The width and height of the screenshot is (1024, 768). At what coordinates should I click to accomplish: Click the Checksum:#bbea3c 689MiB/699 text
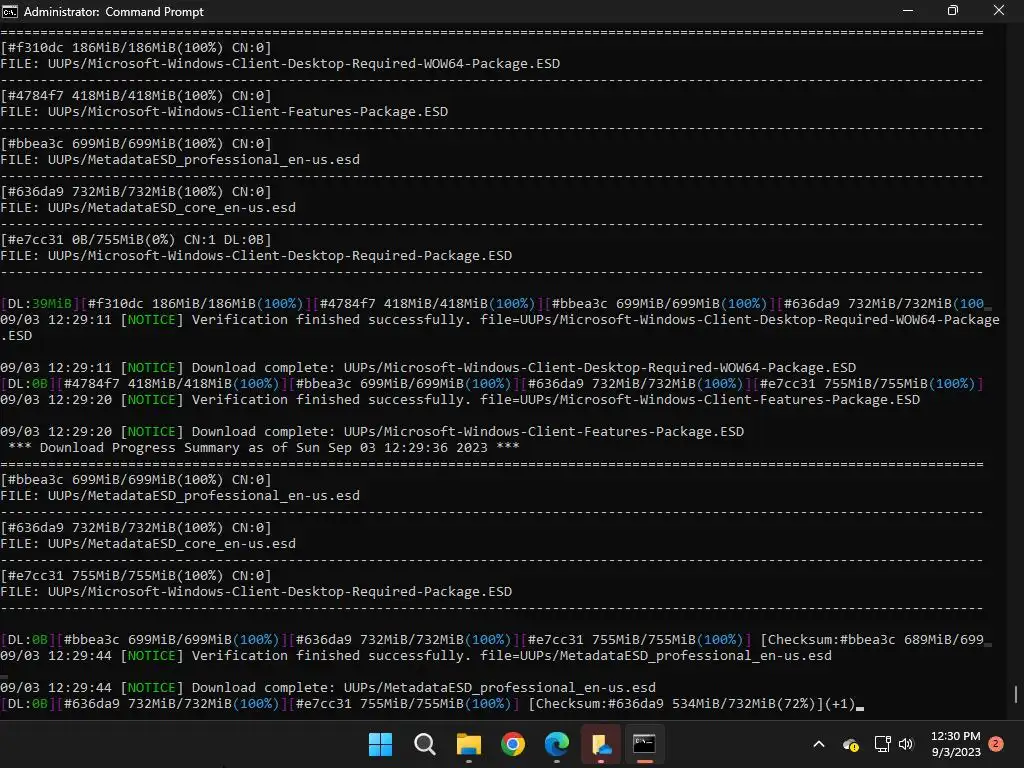point(872,640)
